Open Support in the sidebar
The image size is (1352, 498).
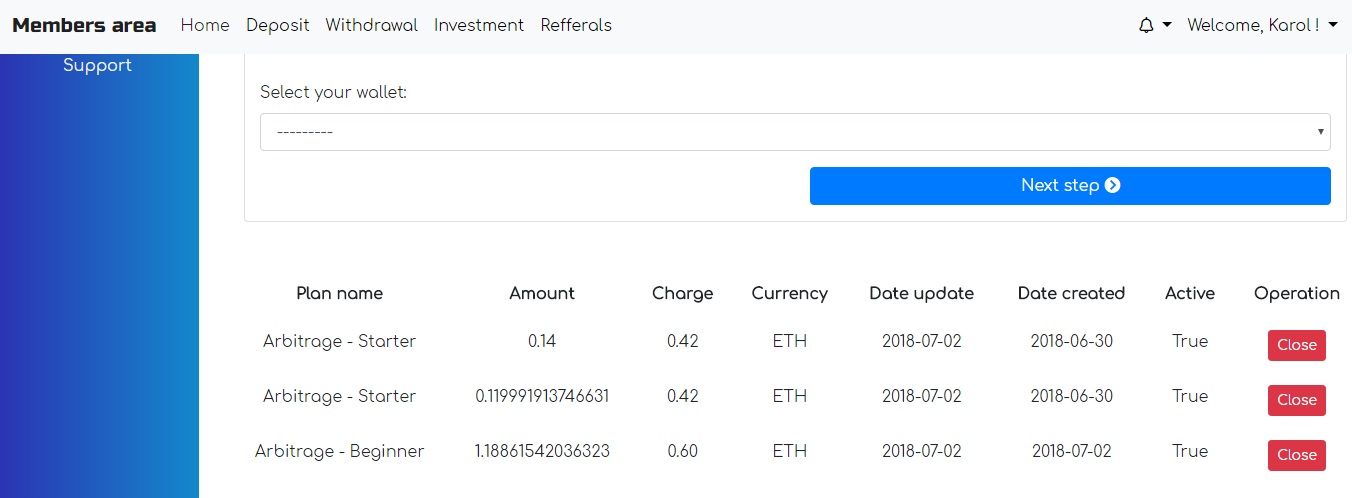(x=97, y=65)
